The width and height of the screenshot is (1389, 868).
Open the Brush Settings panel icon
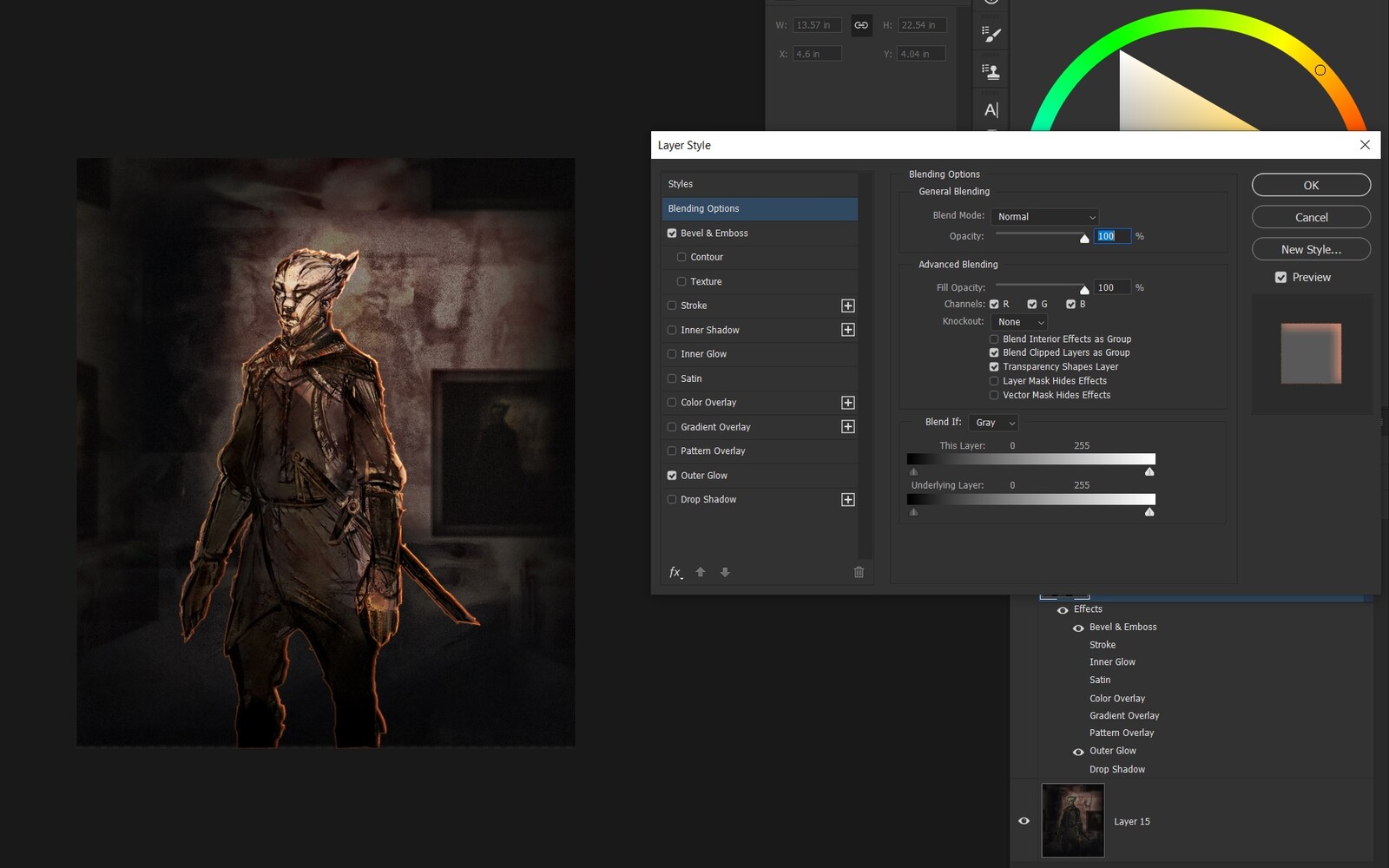click(991, 35)
